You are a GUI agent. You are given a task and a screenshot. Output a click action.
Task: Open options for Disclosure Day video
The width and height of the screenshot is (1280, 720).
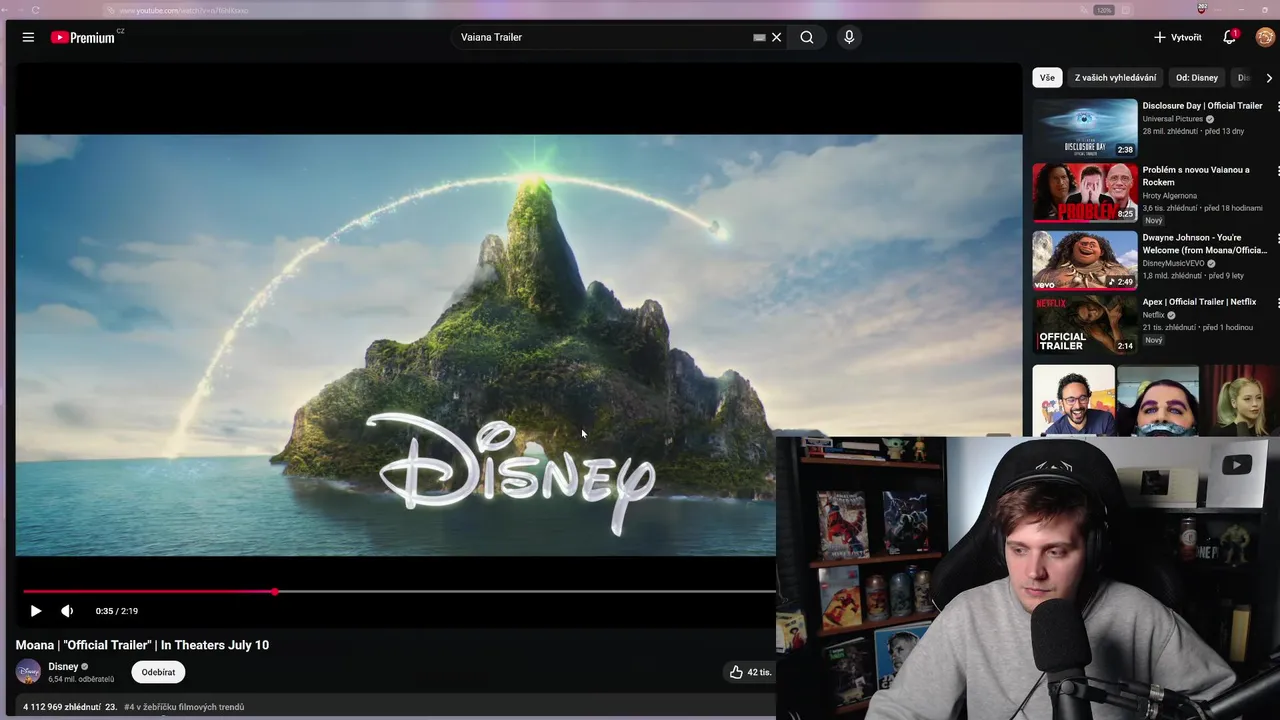[x=1277, y=107]
